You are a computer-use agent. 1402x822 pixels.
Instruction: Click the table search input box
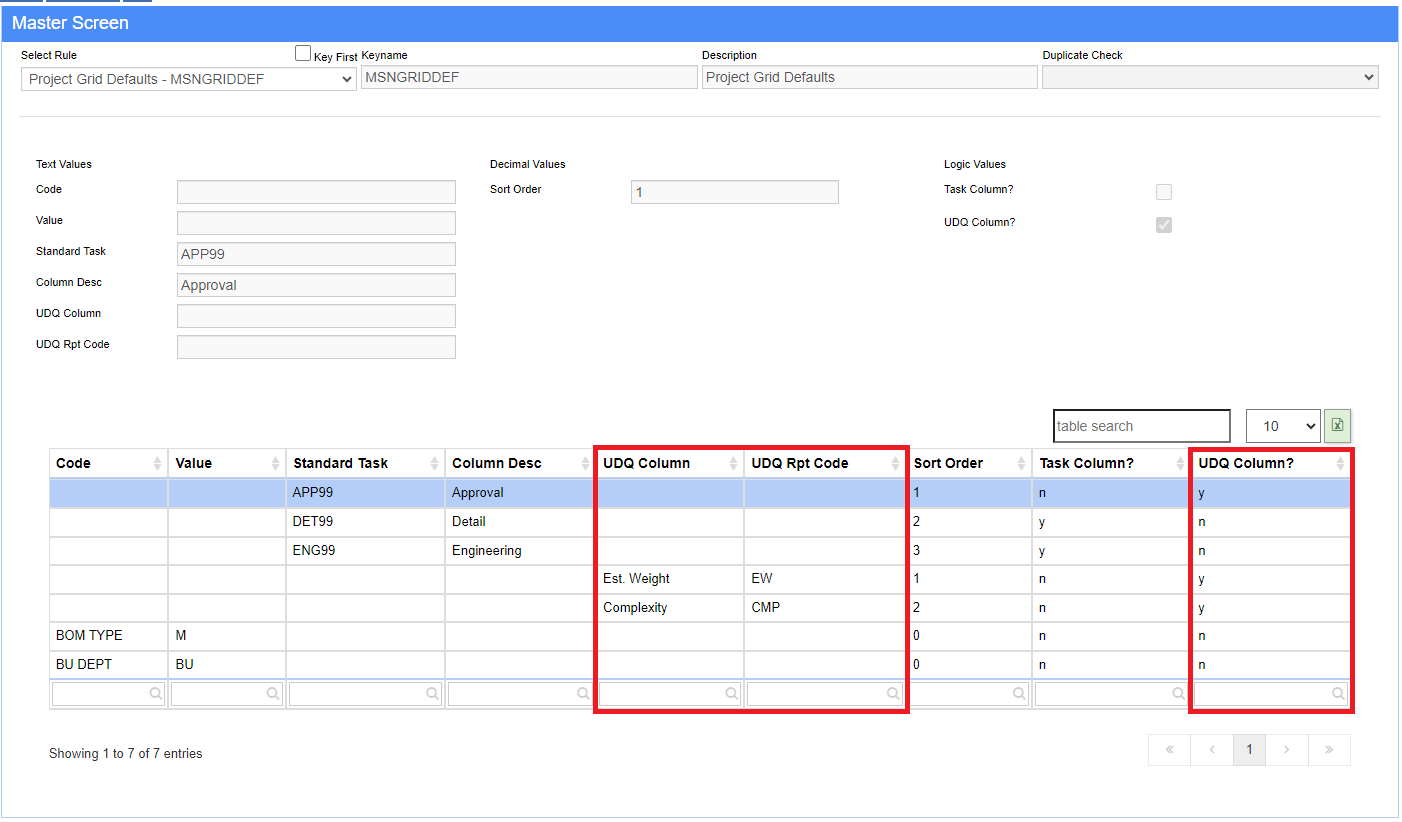pyautogui.click(x=1141, y=426)
